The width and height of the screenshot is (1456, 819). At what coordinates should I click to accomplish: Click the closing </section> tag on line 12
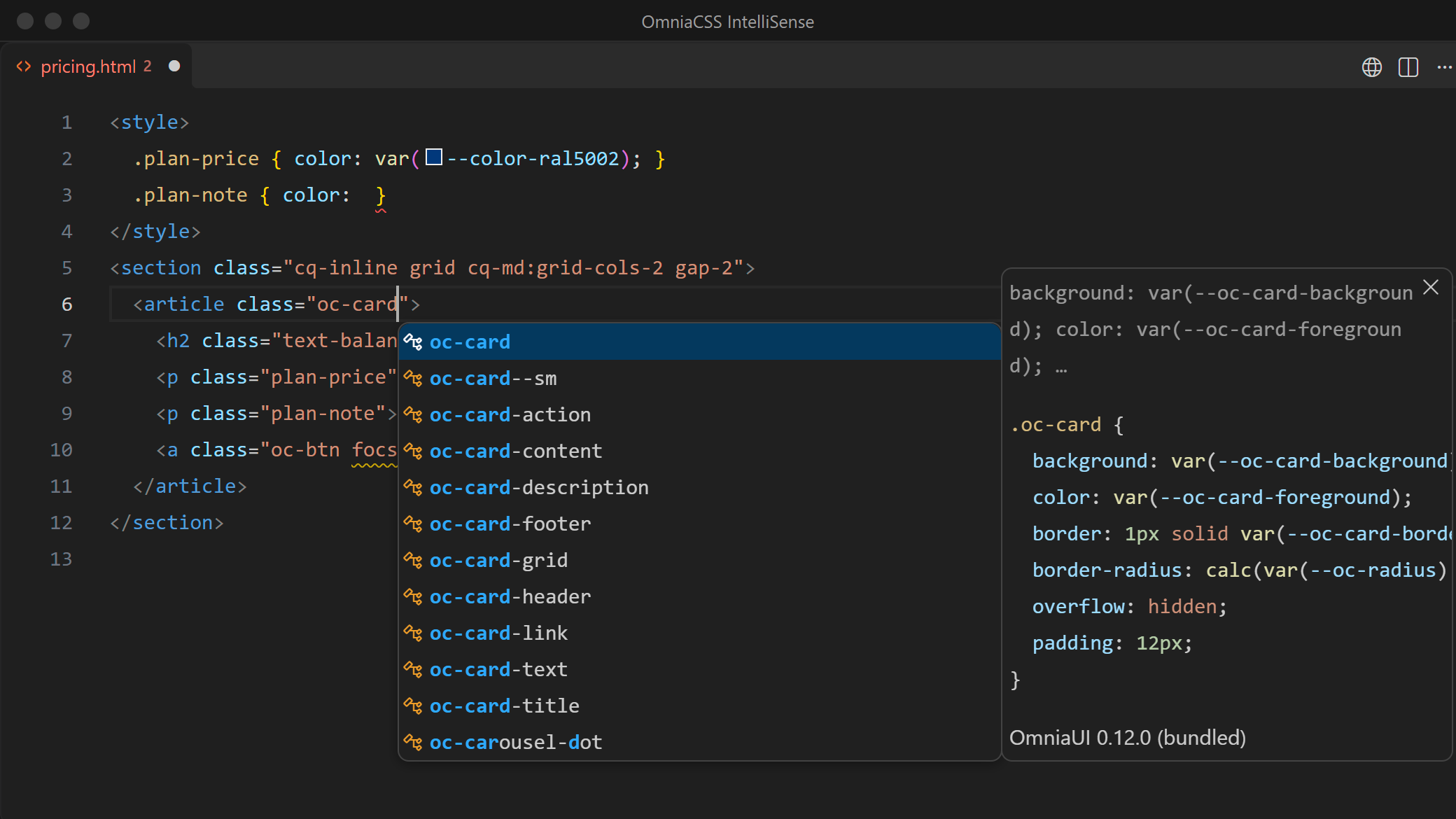pos(167,523)
